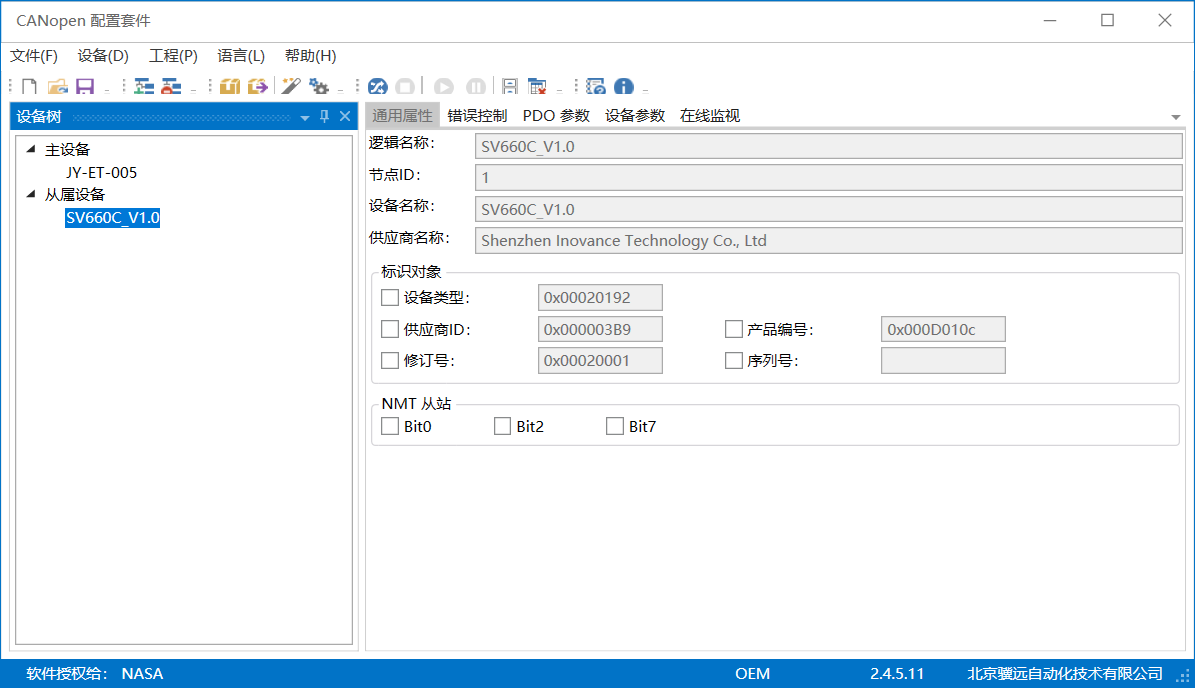
Task: Click the gray pause toolbar icon
Action: pos(476,86)
